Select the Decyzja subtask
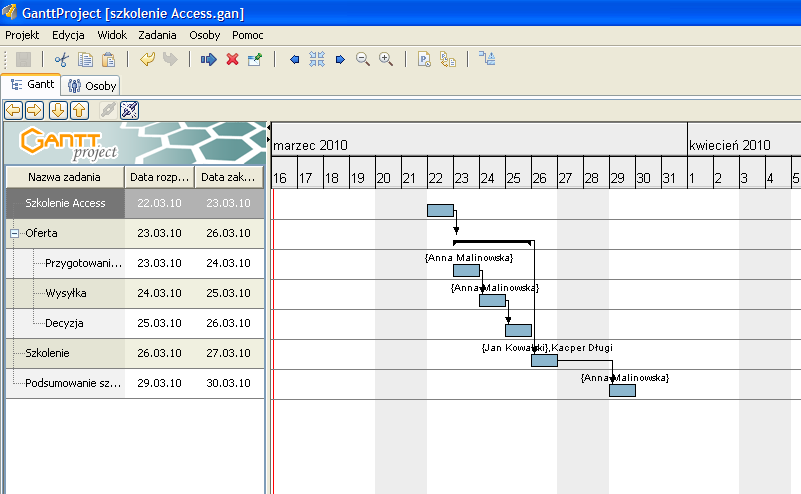801x494 pixels. (64, 323)
